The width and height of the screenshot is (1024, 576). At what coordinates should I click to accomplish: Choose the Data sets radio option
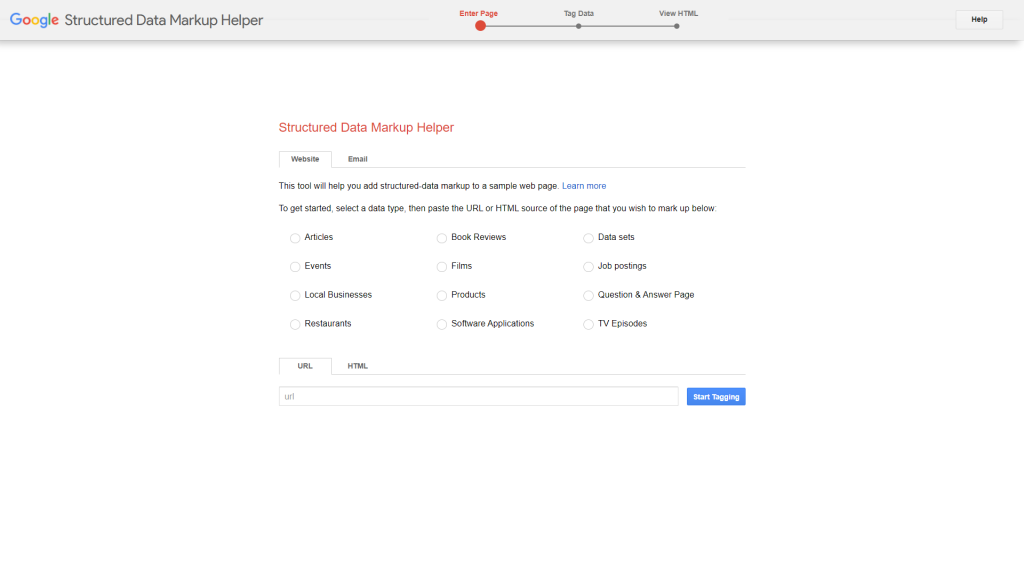[x=588, y=238]
